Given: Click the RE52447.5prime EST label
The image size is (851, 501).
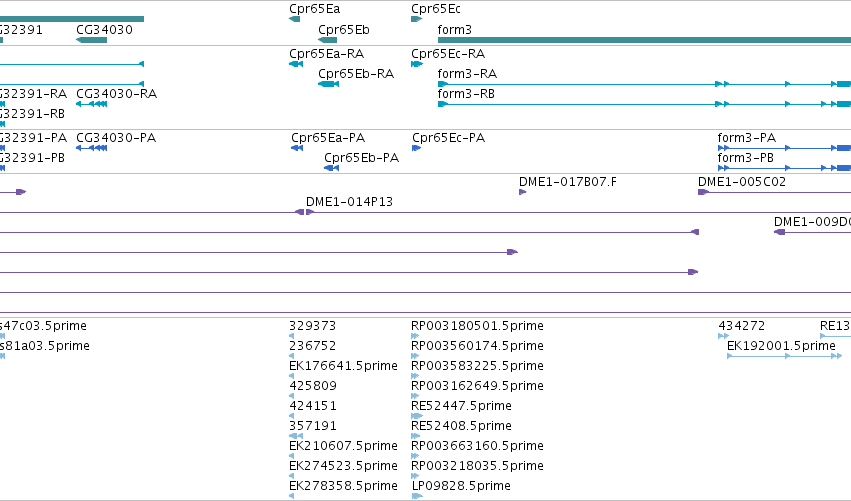Looking at the screenshot, I should point(461,406).
